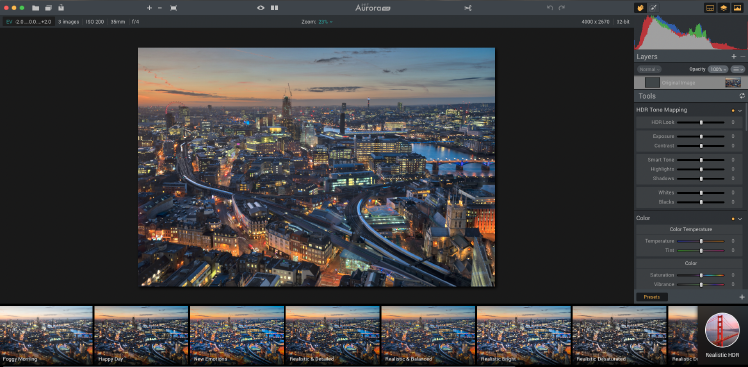Select the Original Image layer
This screenshot has width=748, height=367.
click(691, 83)
